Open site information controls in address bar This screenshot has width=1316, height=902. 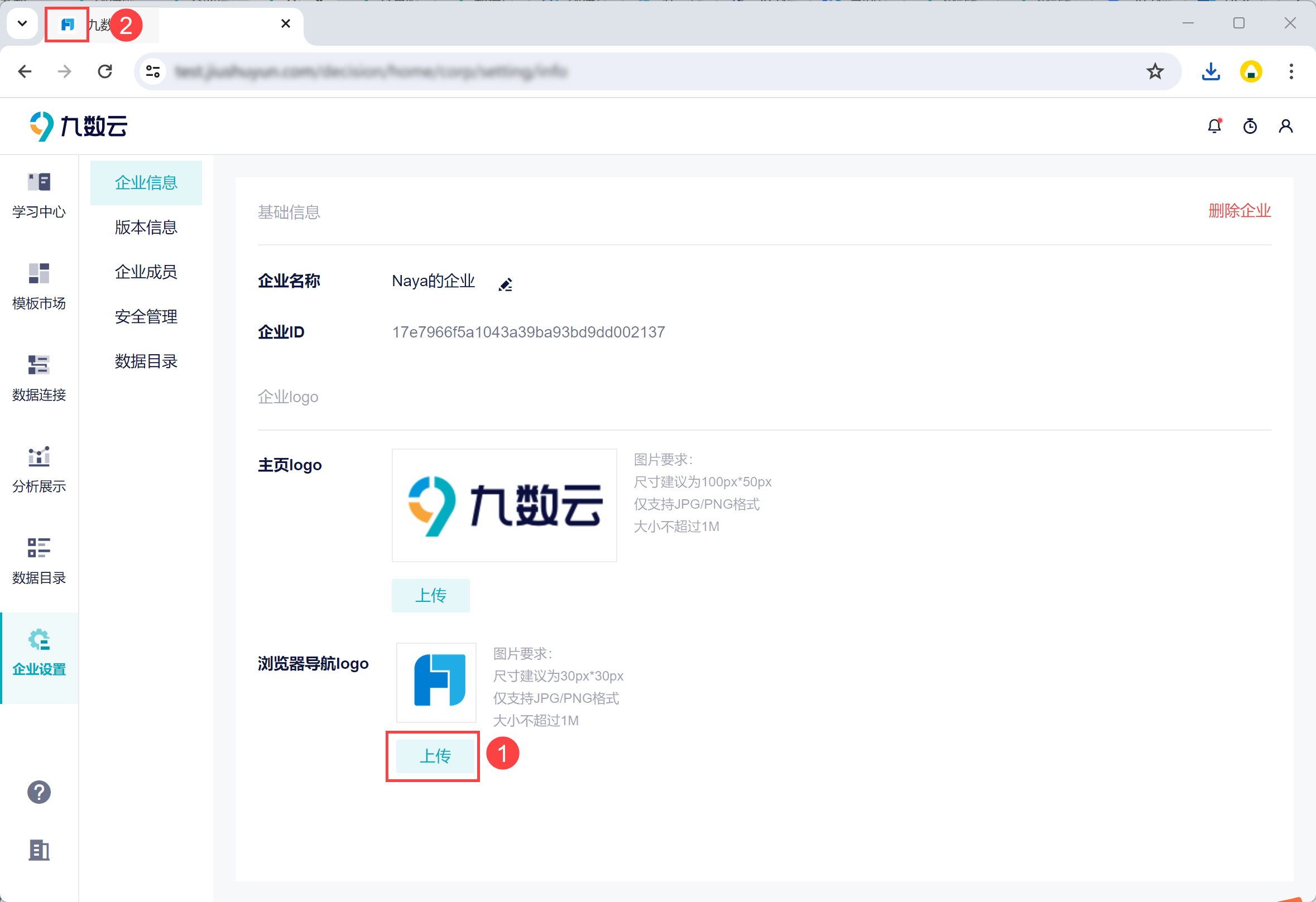pos(153,71)
